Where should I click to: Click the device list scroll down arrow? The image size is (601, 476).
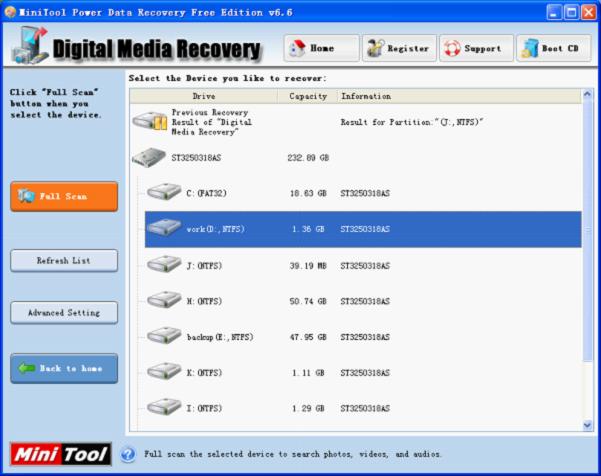(x=587, y=425)
